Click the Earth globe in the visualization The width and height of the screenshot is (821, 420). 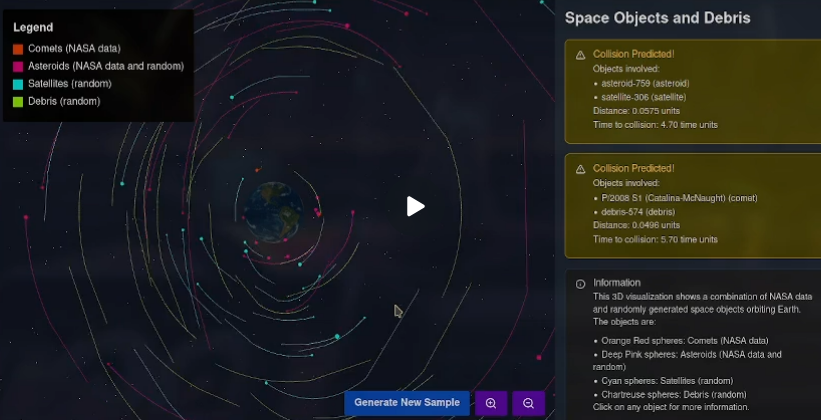click(273, 212)
